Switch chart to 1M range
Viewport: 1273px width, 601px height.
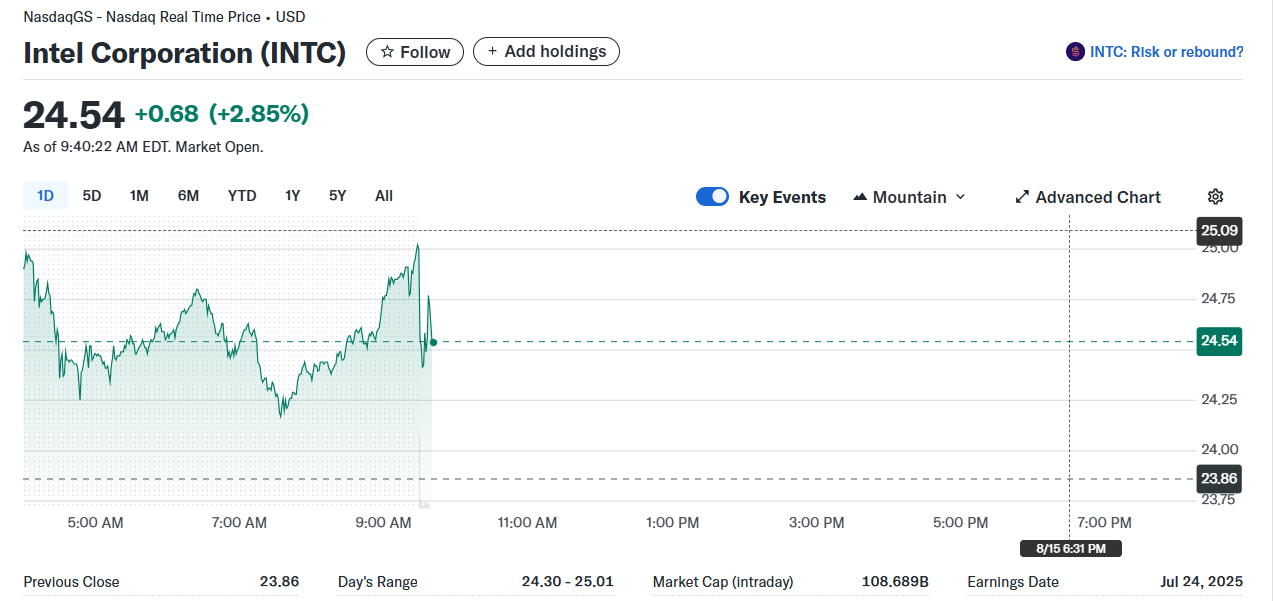tap(139, 196)
